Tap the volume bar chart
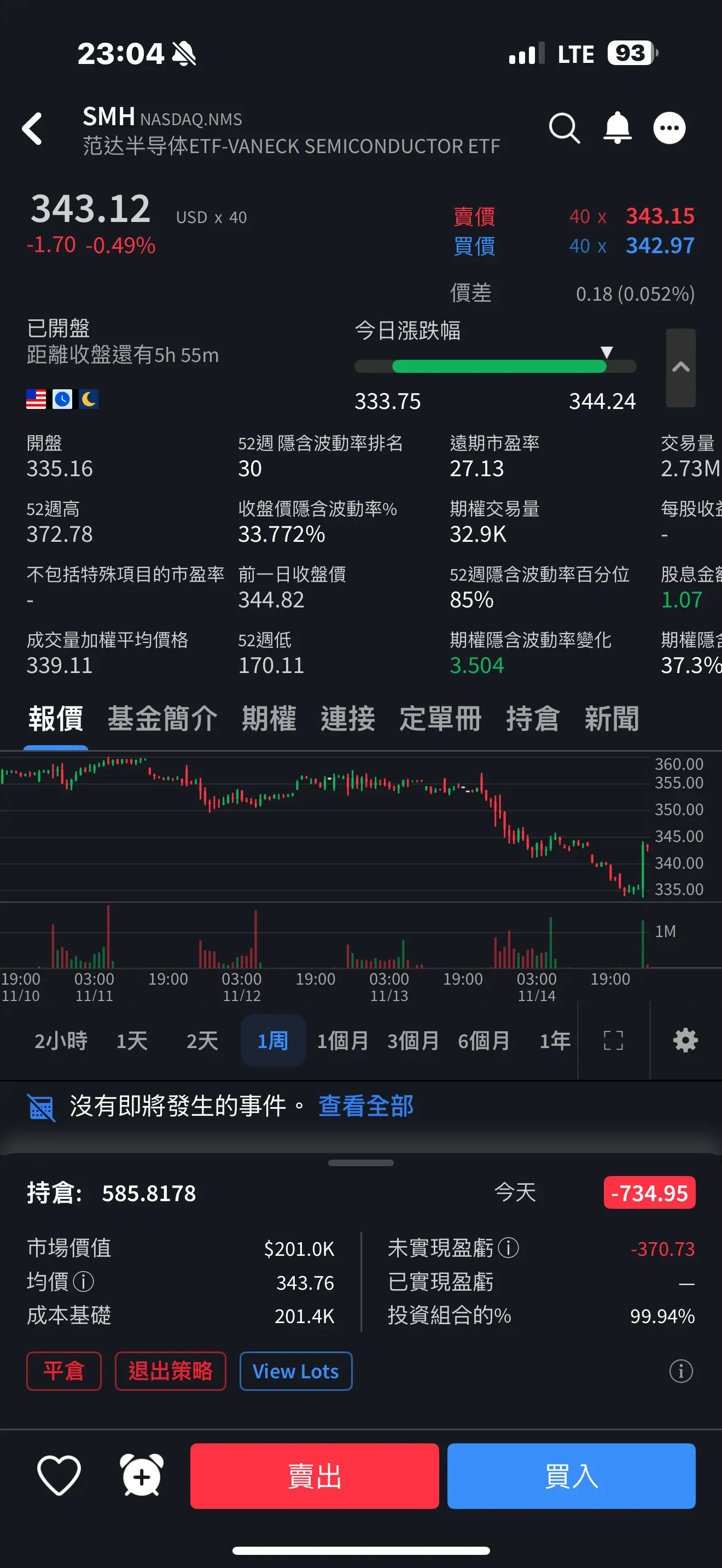This screenshot has width=722, height=1568. pos(324,936)
